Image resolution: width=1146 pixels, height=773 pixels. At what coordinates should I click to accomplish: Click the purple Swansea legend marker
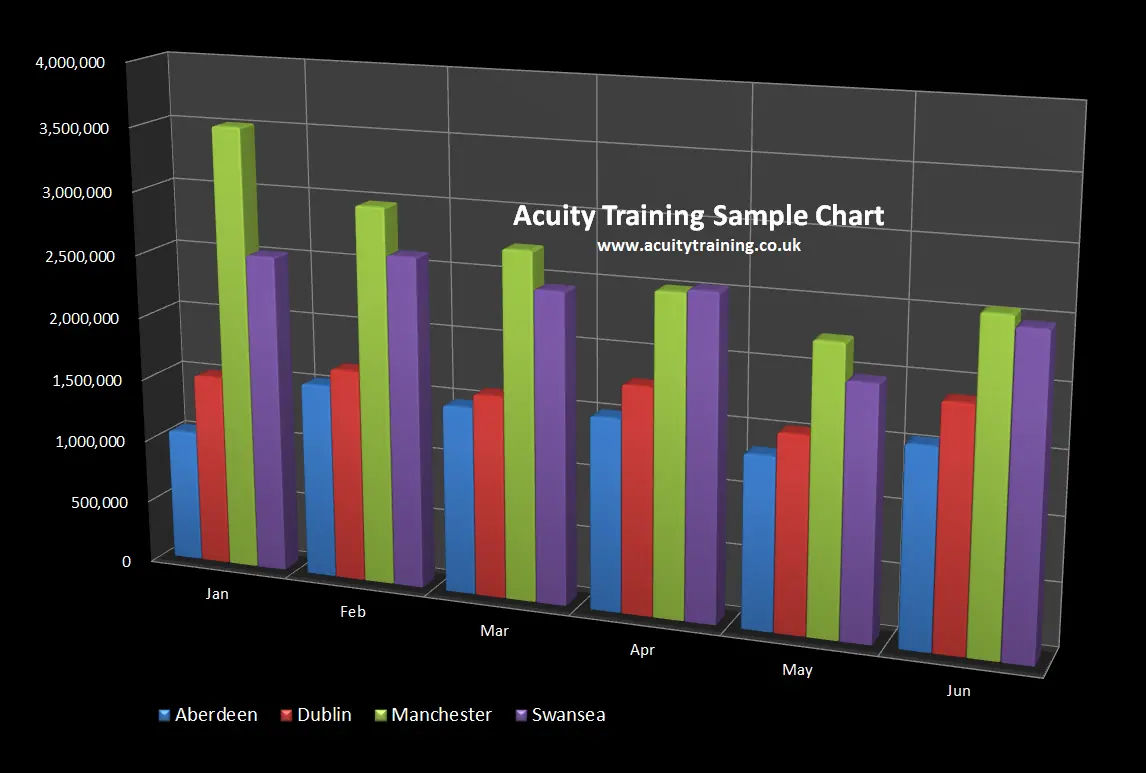click(x=522, y=714)
